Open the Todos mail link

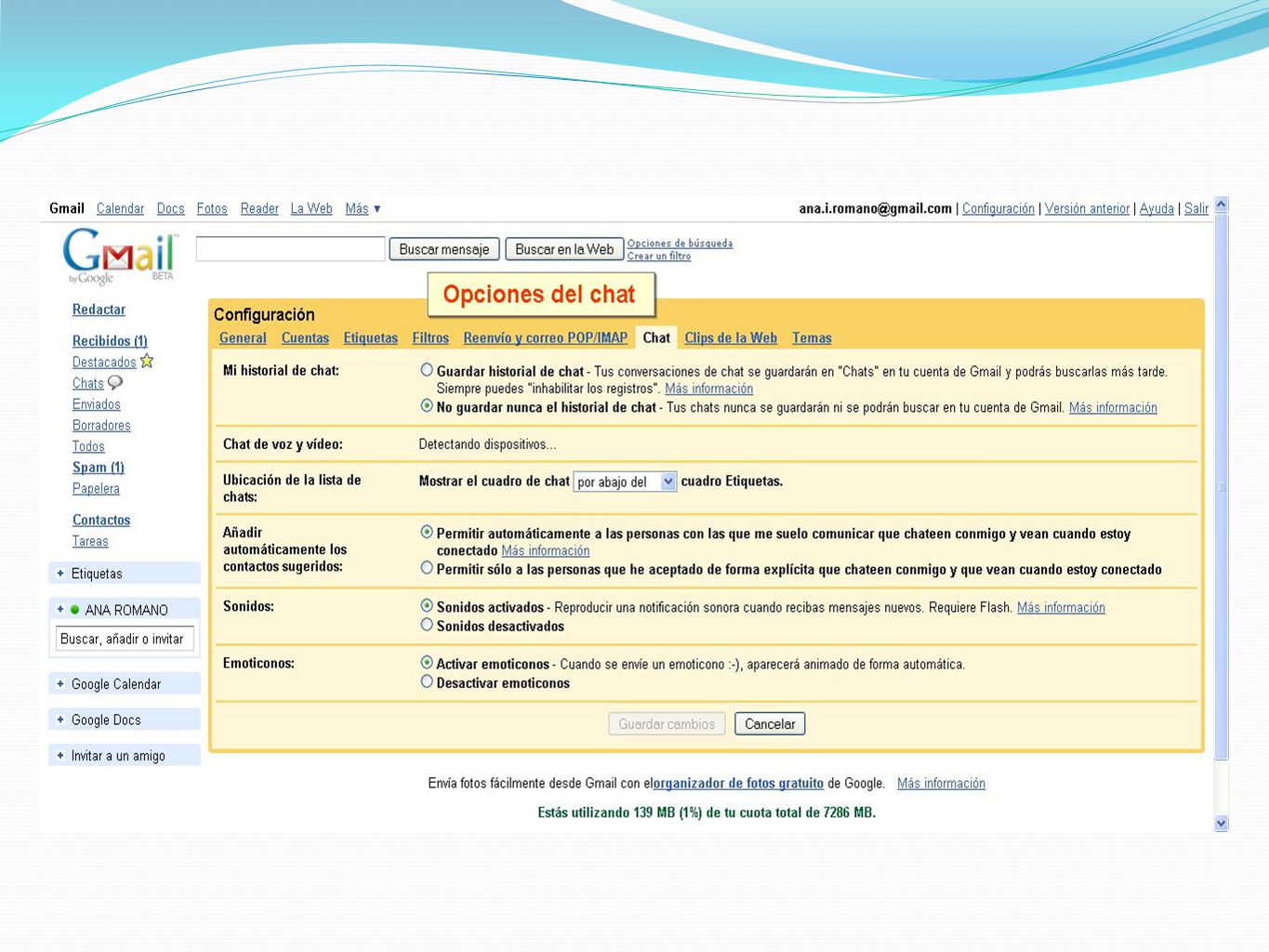tap(88, 446)
